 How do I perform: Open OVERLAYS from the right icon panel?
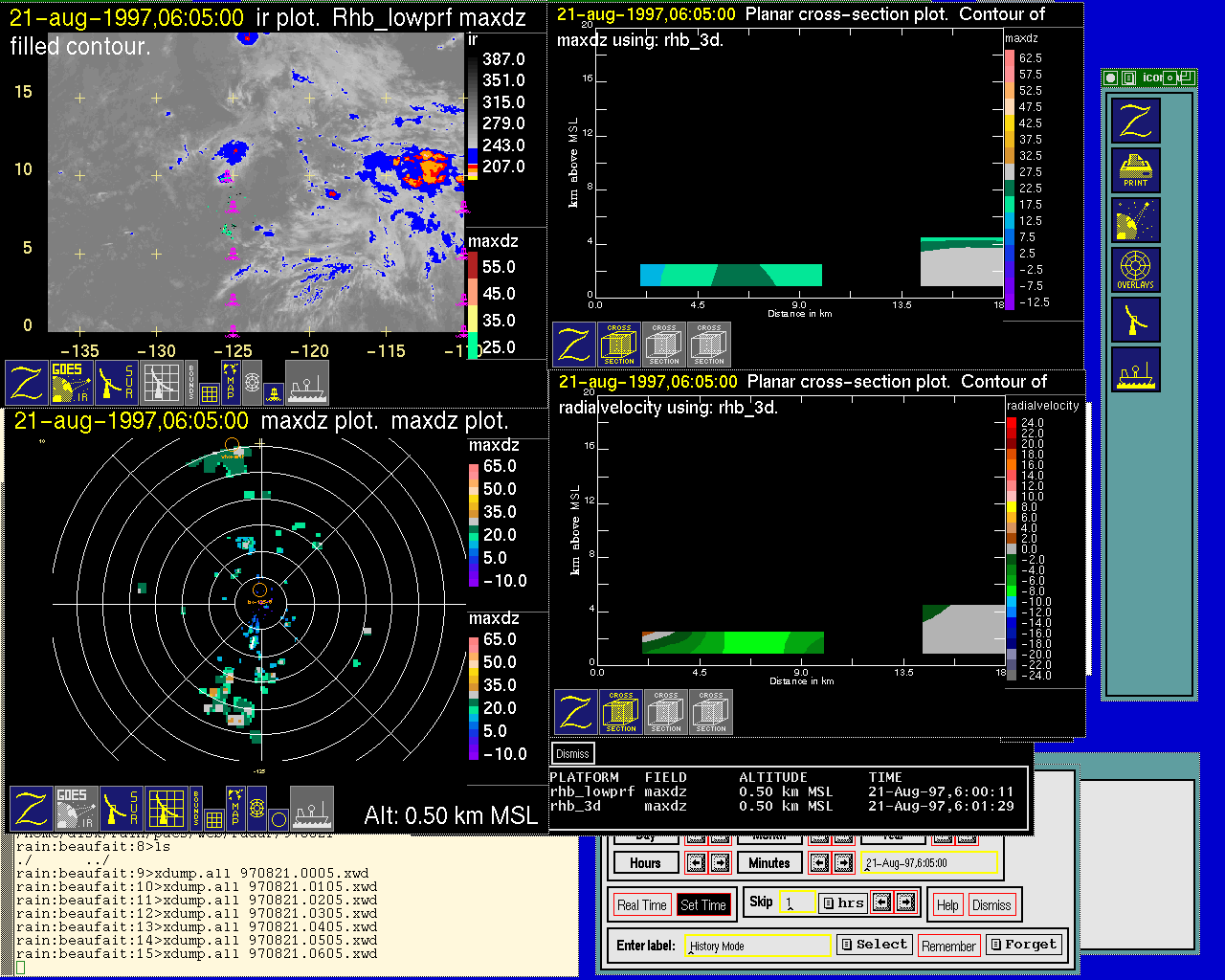(x=1136, y=270)
